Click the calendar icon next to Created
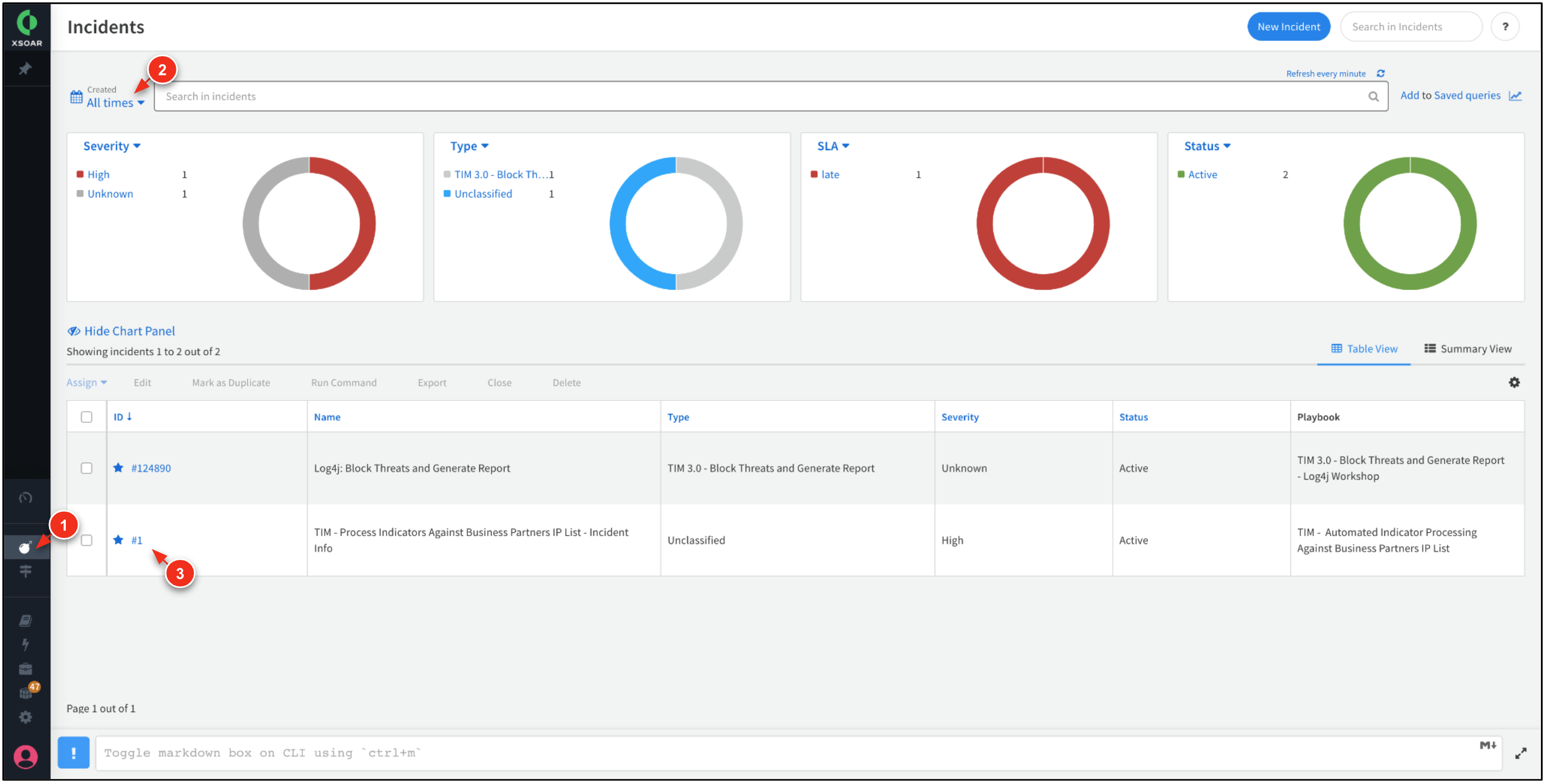Screen dimensions: 1546x784 click(76, 97)
